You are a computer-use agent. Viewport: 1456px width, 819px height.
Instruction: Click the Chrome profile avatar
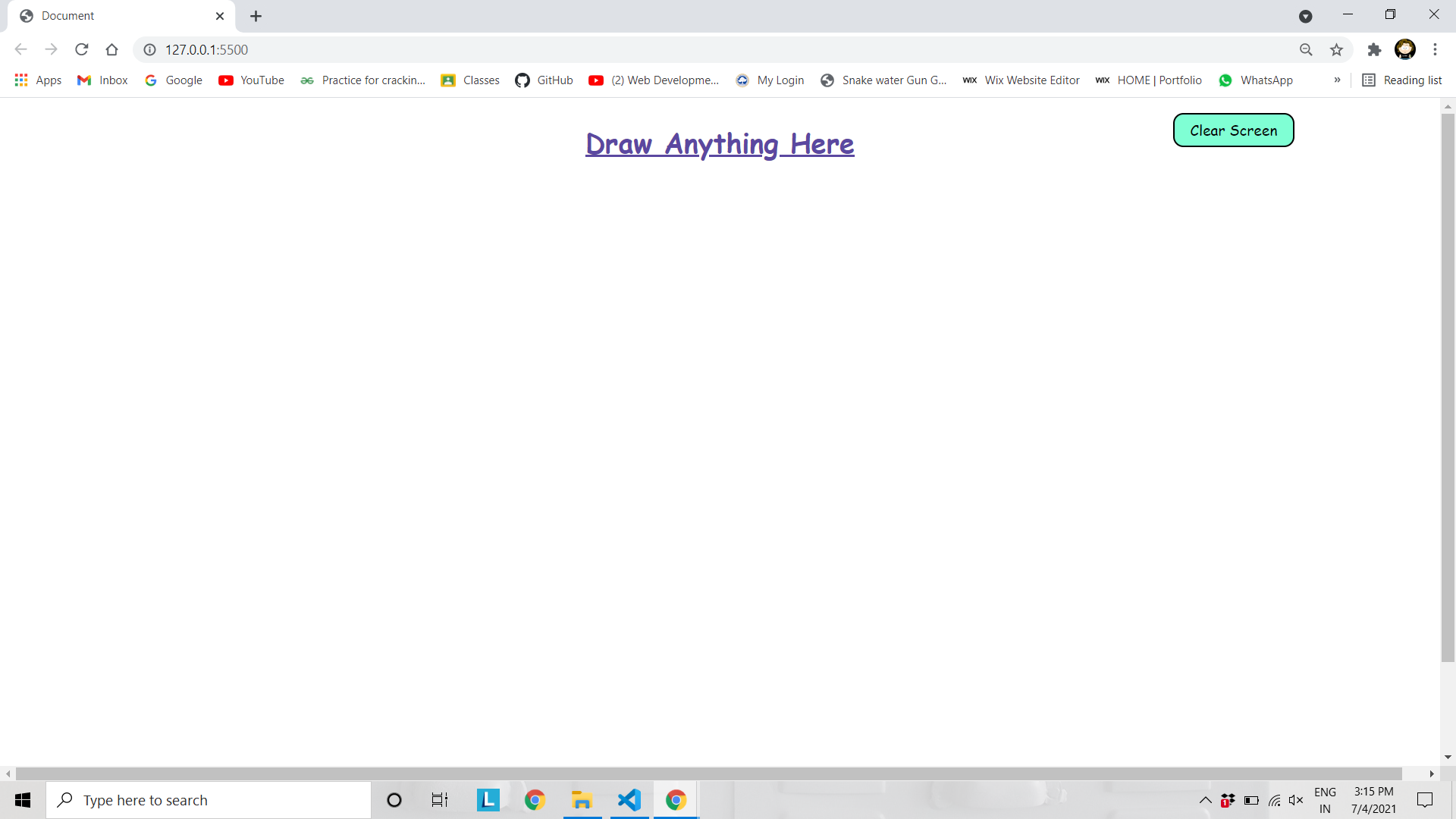click(x=1404, y=50)
